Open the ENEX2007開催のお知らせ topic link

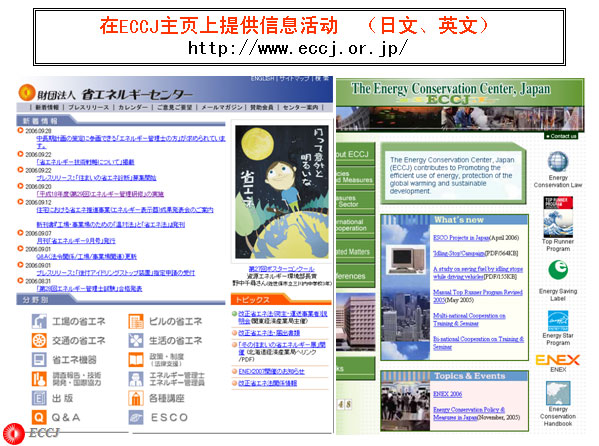[272, 371]
